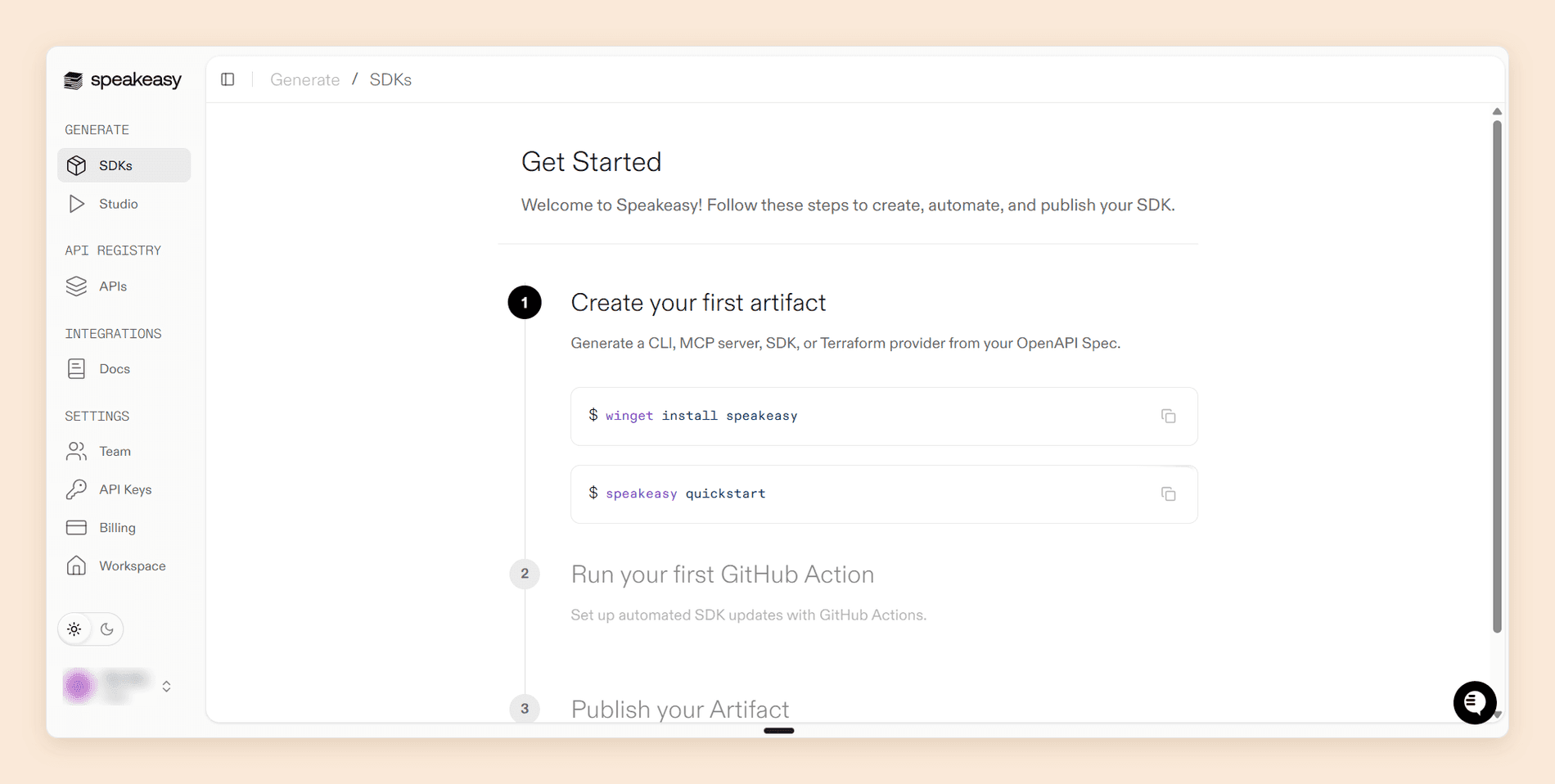Image resolution: width=1555 pixels, height=784 pixels.
Task: Click the blurred user avatar
Action: coord(79,686)
